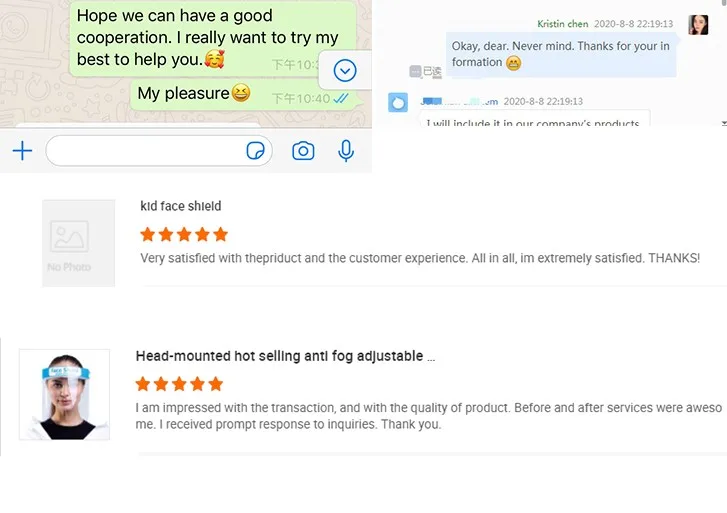Click the Head-mounted product star rating
This screenshot has height=513, width=727.
179,384
